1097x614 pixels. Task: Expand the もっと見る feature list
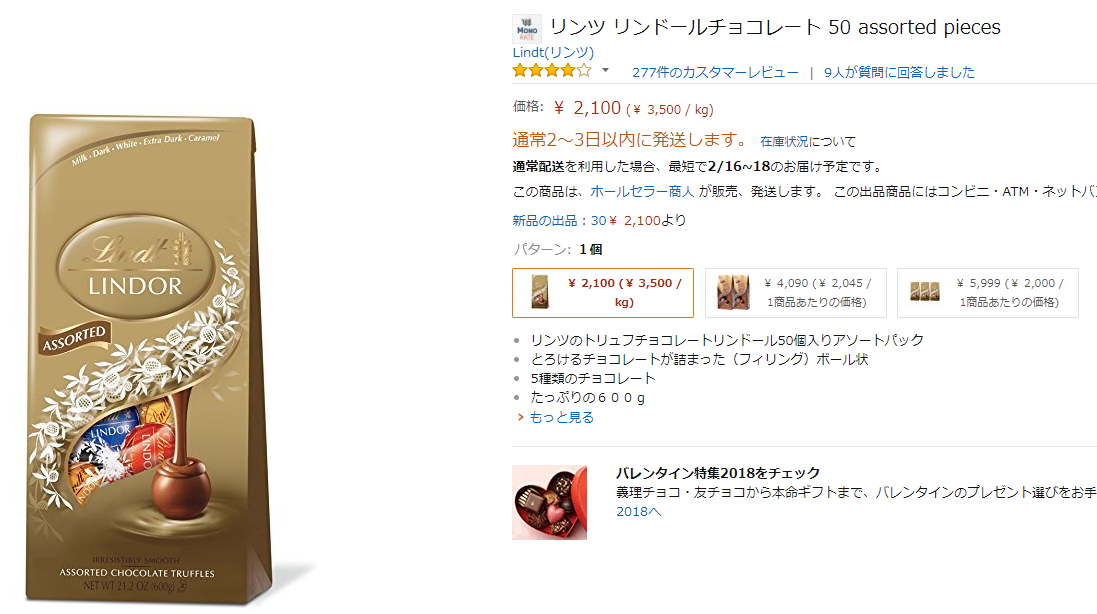pyautogui.click(x=561, y=417)
